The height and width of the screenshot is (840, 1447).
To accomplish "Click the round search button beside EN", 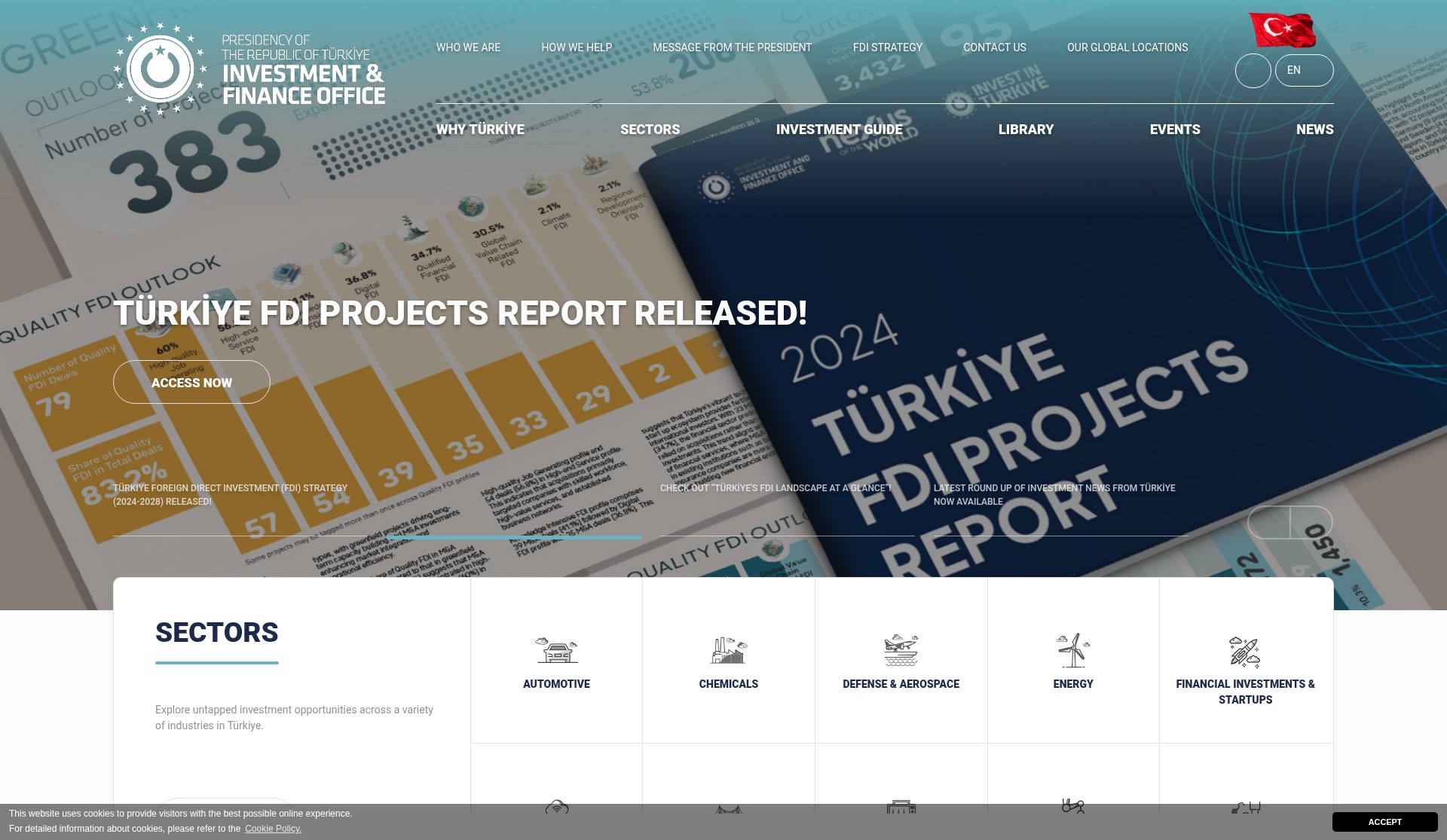I will pos(1253,71).
